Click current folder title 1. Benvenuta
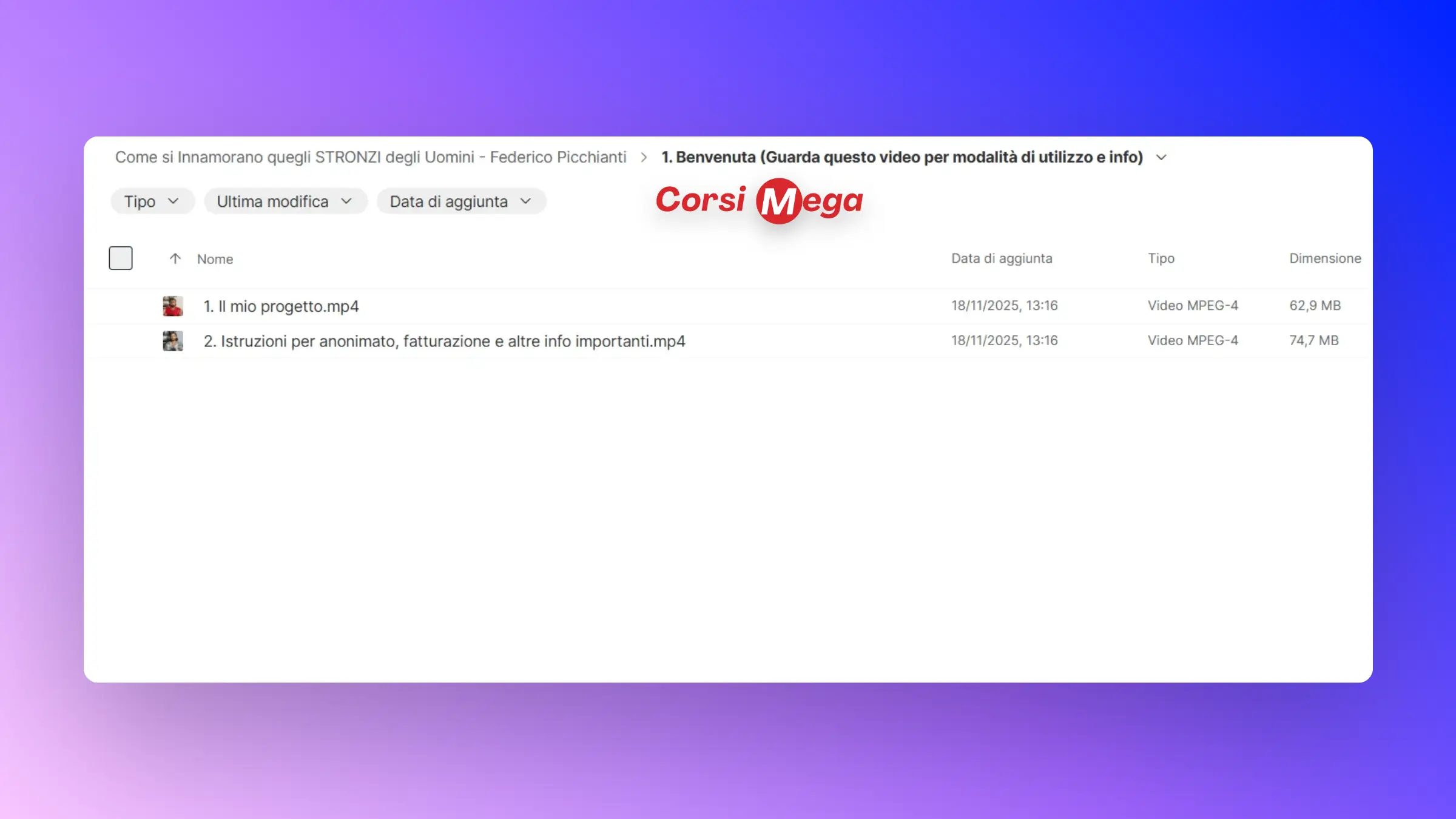Screen dimensions: 1456x819 point(902,157)
